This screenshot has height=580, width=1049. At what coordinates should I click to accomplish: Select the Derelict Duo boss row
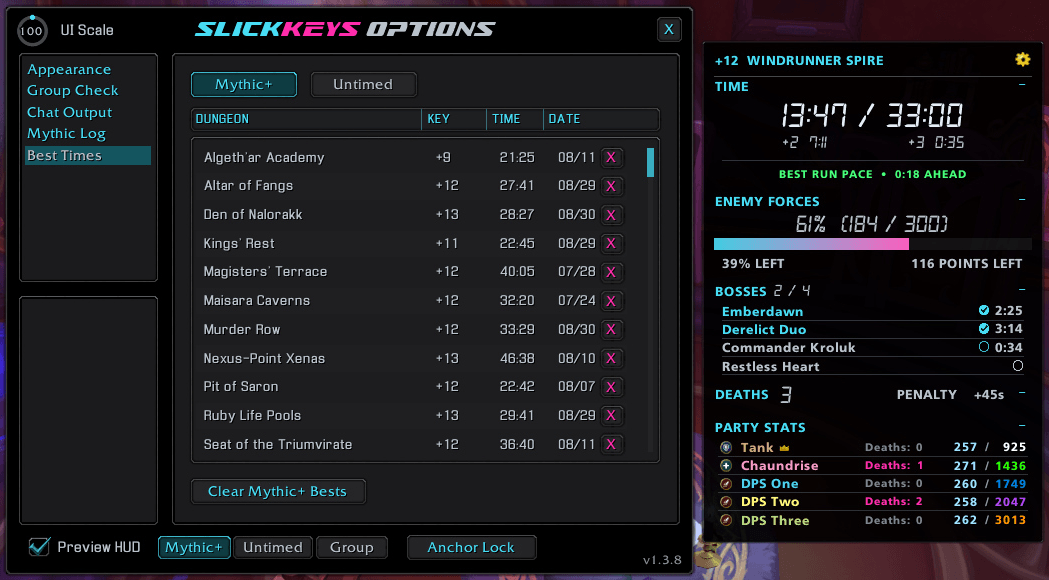pos(872,329)
